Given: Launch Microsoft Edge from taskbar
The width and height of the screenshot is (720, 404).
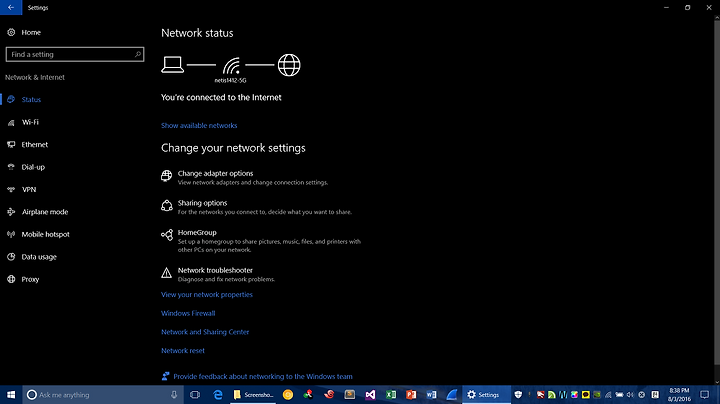Looking at the screenshot, I should [218, 395].
